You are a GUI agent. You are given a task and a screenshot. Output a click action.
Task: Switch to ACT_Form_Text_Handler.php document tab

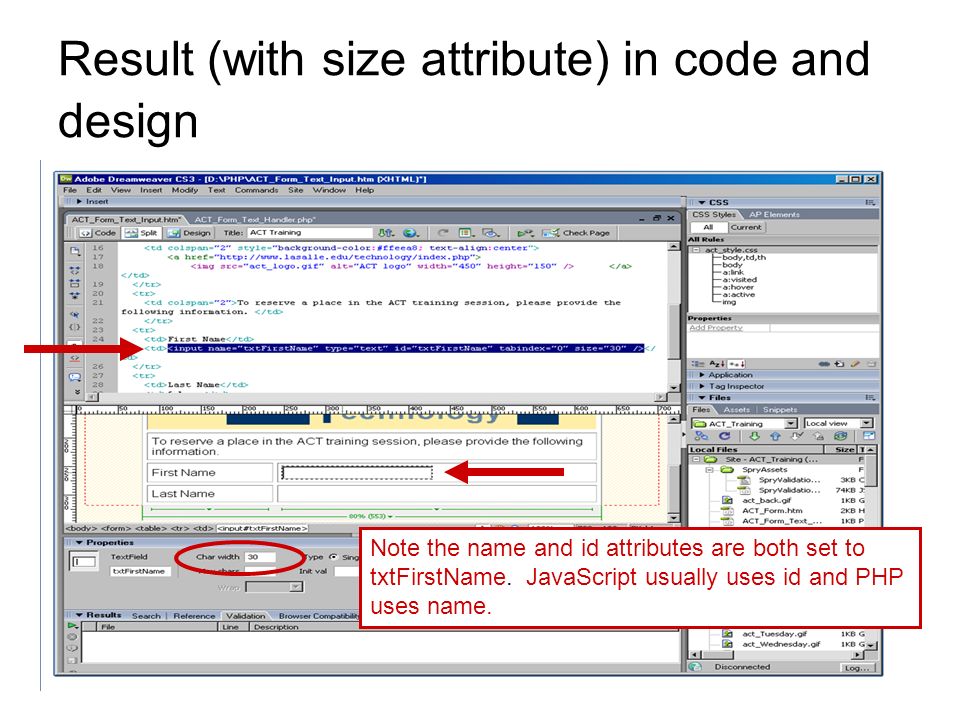[x=255, y=219]
